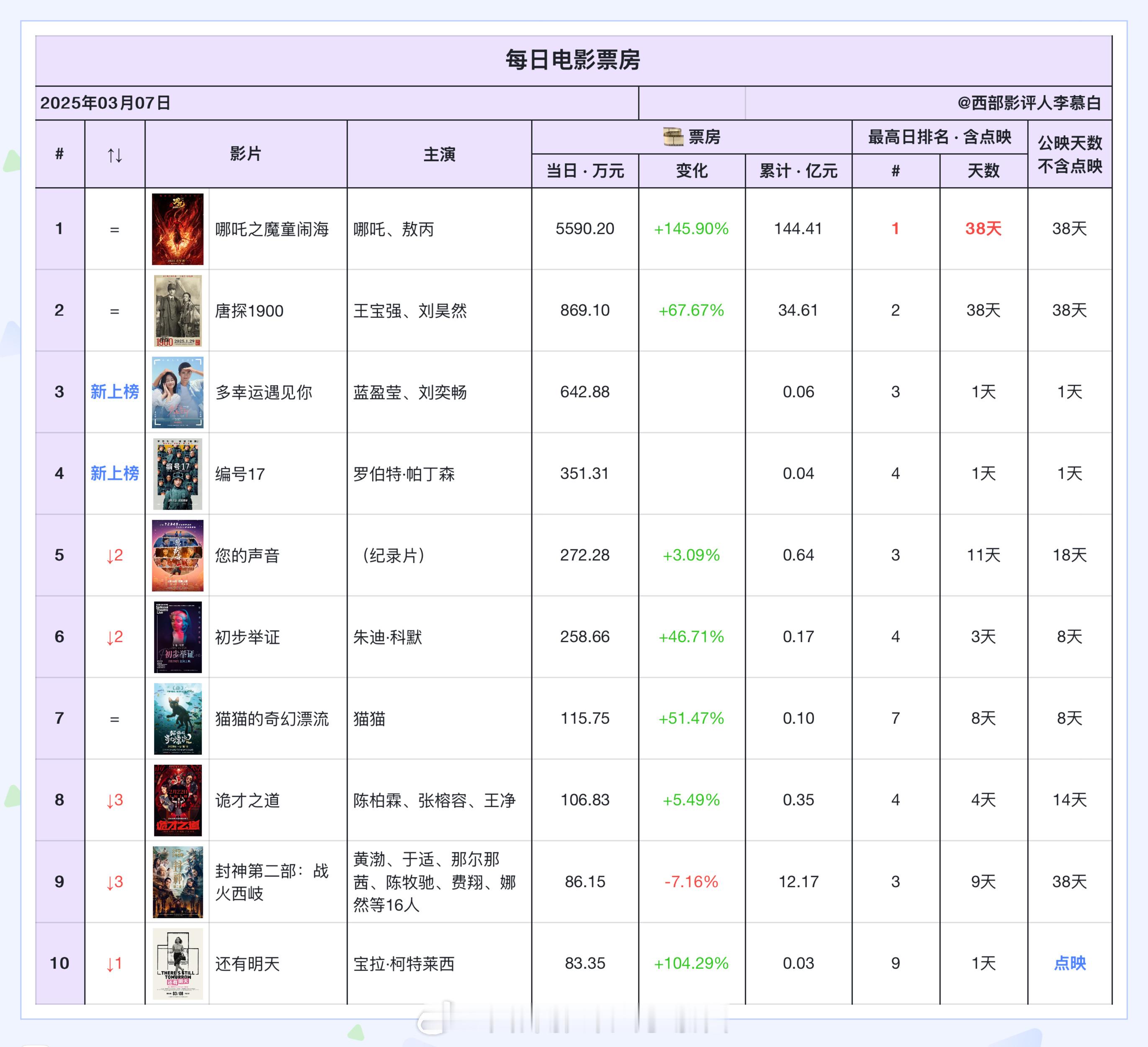The image size is (1148, 1047).
Task: Click the 天数 sub-column header
Action: pos(983,171)
